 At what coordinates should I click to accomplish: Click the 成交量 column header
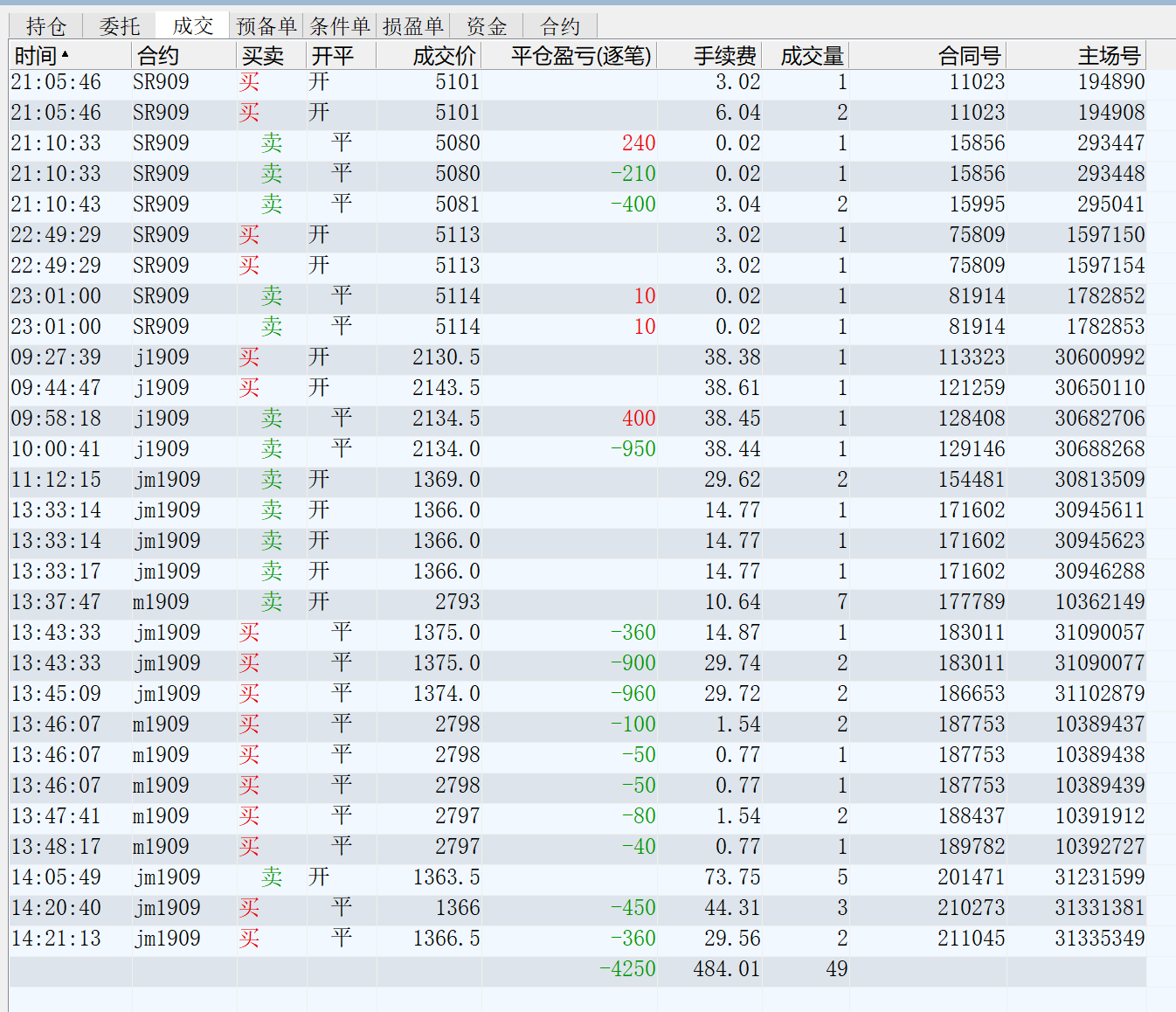coord(812,56)
